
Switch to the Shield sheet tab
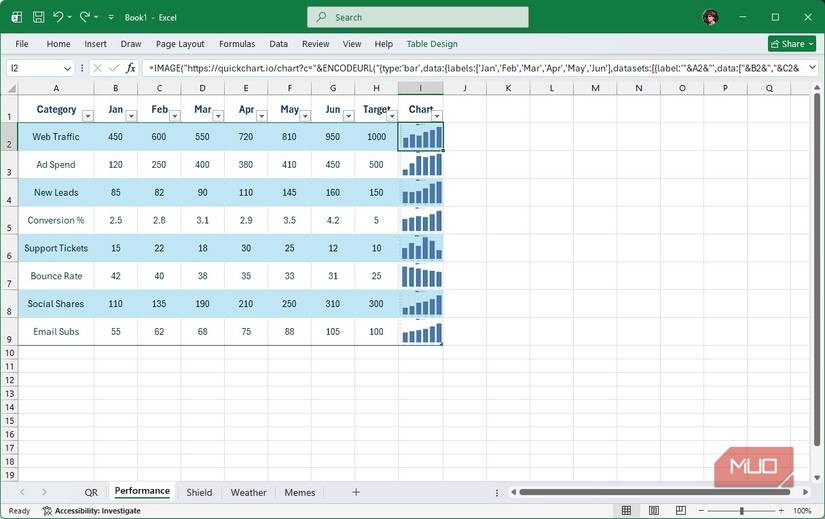click(199, 493)
